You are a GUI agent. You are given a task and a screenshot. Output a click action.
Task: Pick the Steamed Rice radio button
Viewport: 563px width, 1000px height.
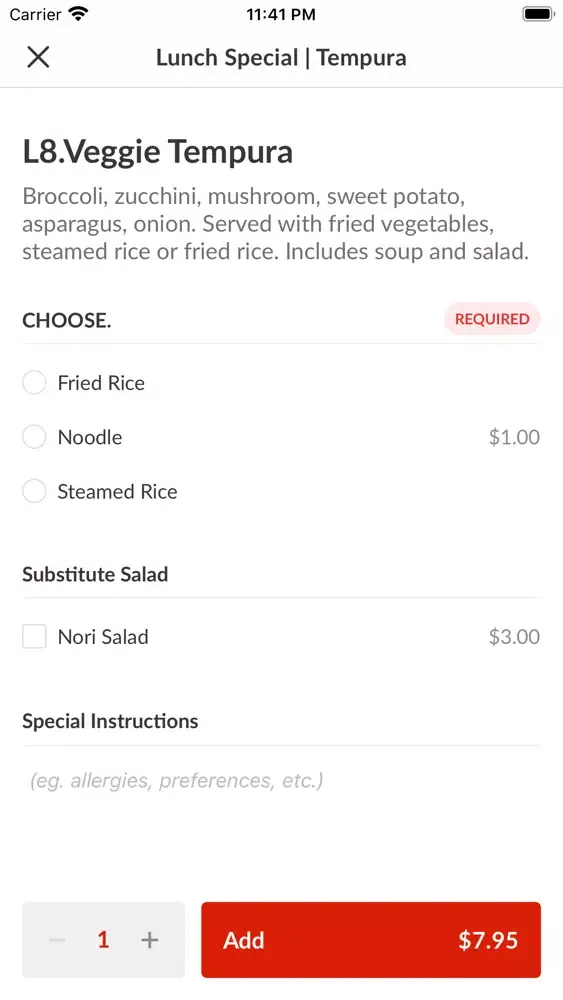[34, 492]
